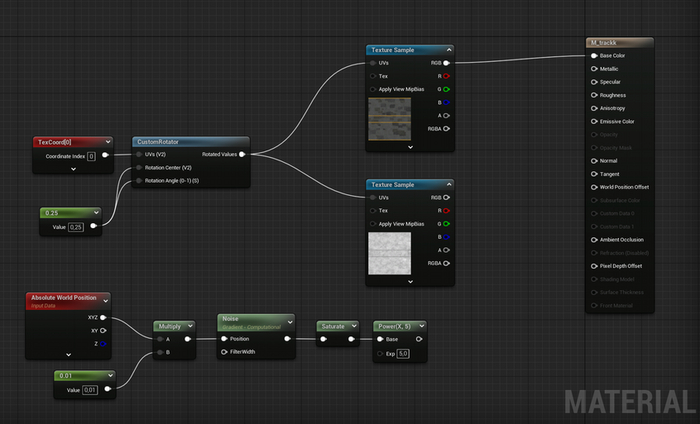Click red R output pin of top Texture Sample
The width and height of the screenshot is (700, 424).
pyautogui.click(x=446, y=75)
